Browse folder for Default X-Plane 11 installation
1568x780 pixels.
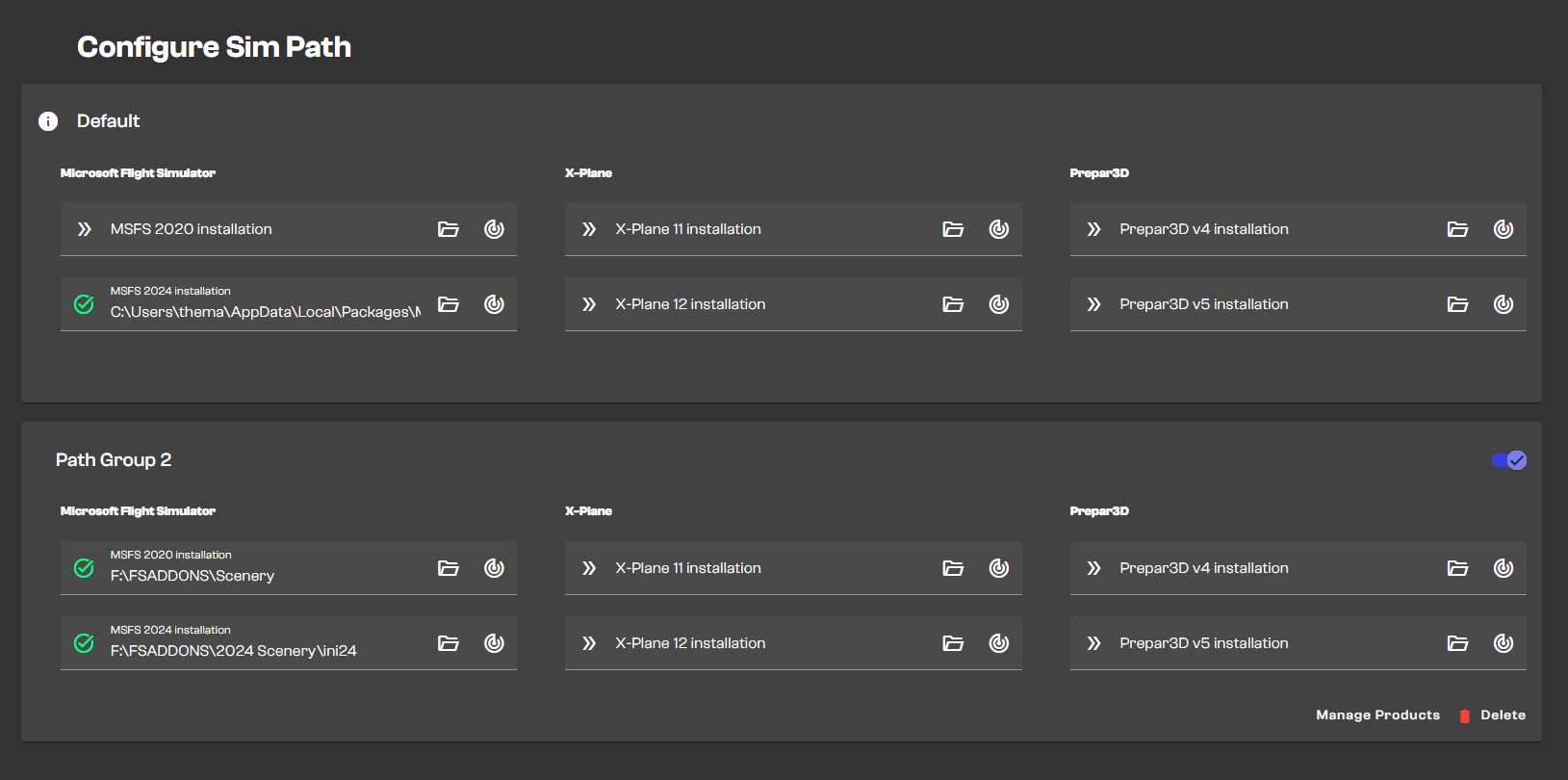pos(953,229)
